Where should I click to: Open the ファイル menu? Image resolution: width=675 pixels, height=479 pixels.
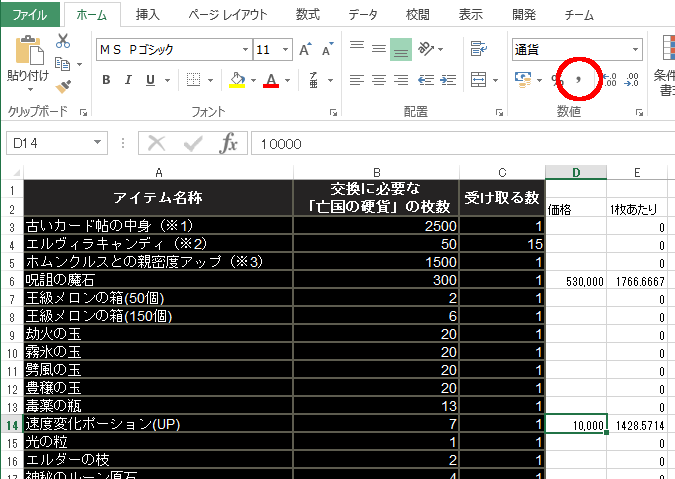tap(29, 14)
